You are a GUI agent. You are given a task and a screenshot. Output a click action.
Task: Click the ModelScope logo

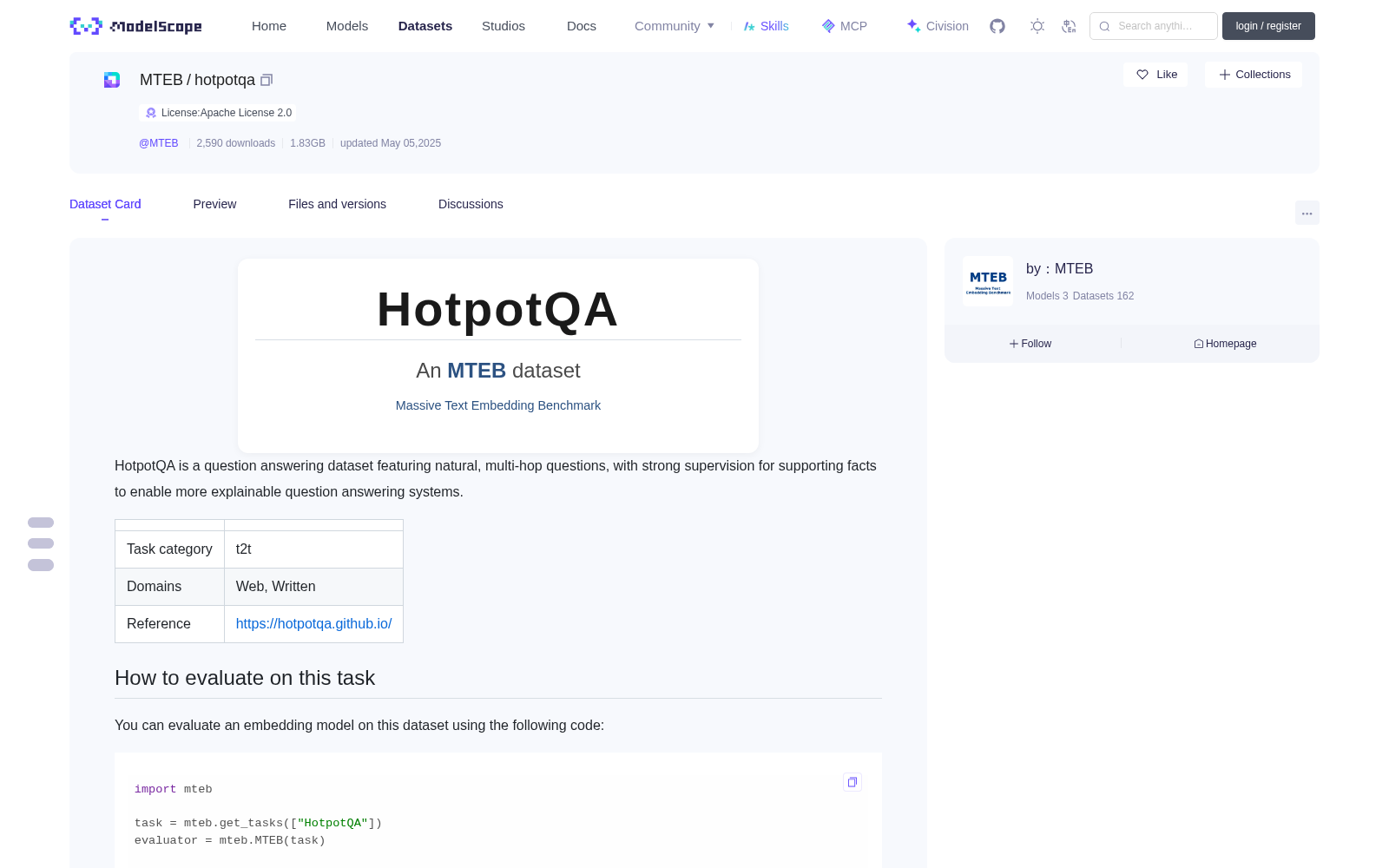tap(136, 26)
